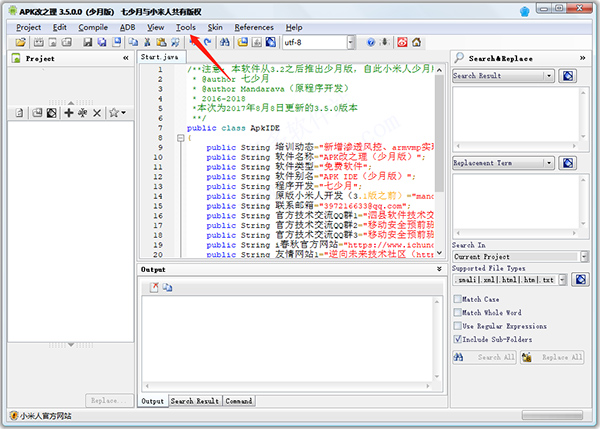
Task: Open the Compile menu
Action: [93, 27]
